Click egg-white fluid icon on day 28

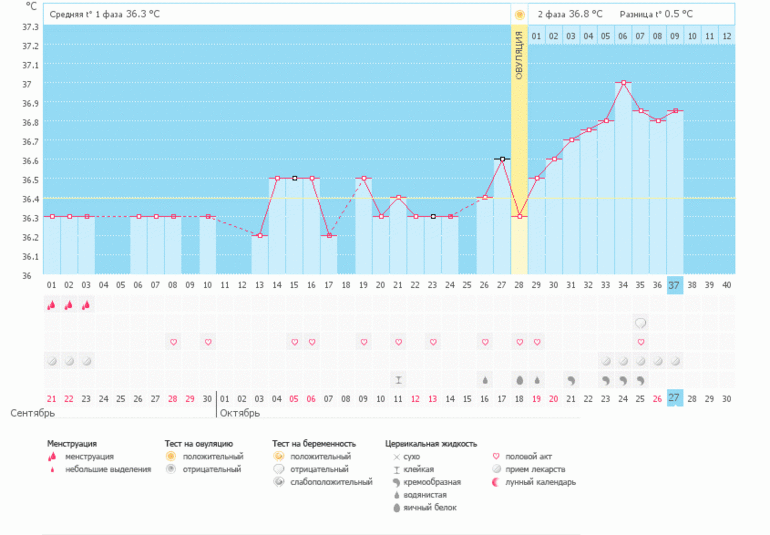tap(519, 380)
